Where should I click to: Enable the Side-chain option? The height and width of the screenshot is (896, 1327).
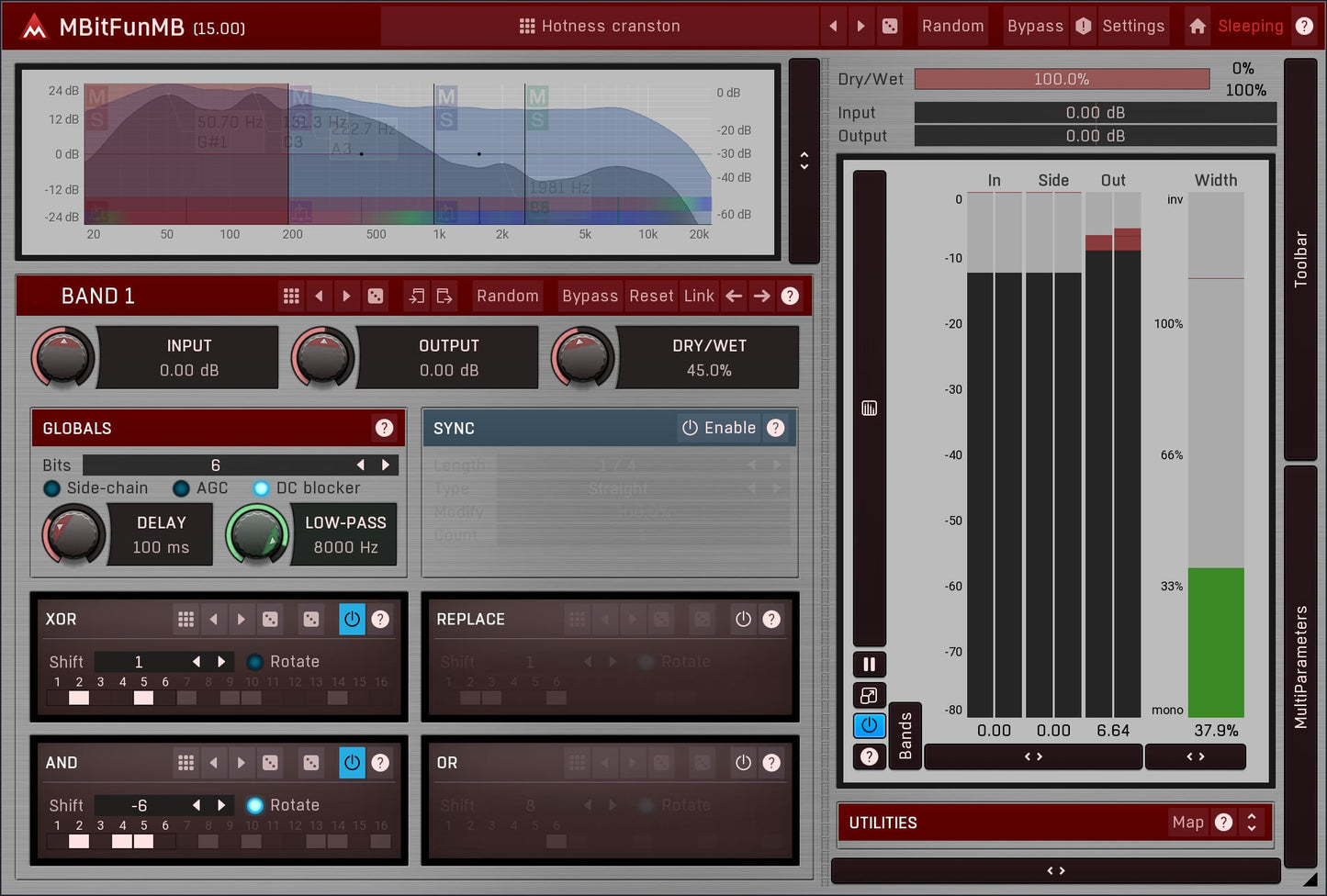pyautogui.click(x=52, y=488)
